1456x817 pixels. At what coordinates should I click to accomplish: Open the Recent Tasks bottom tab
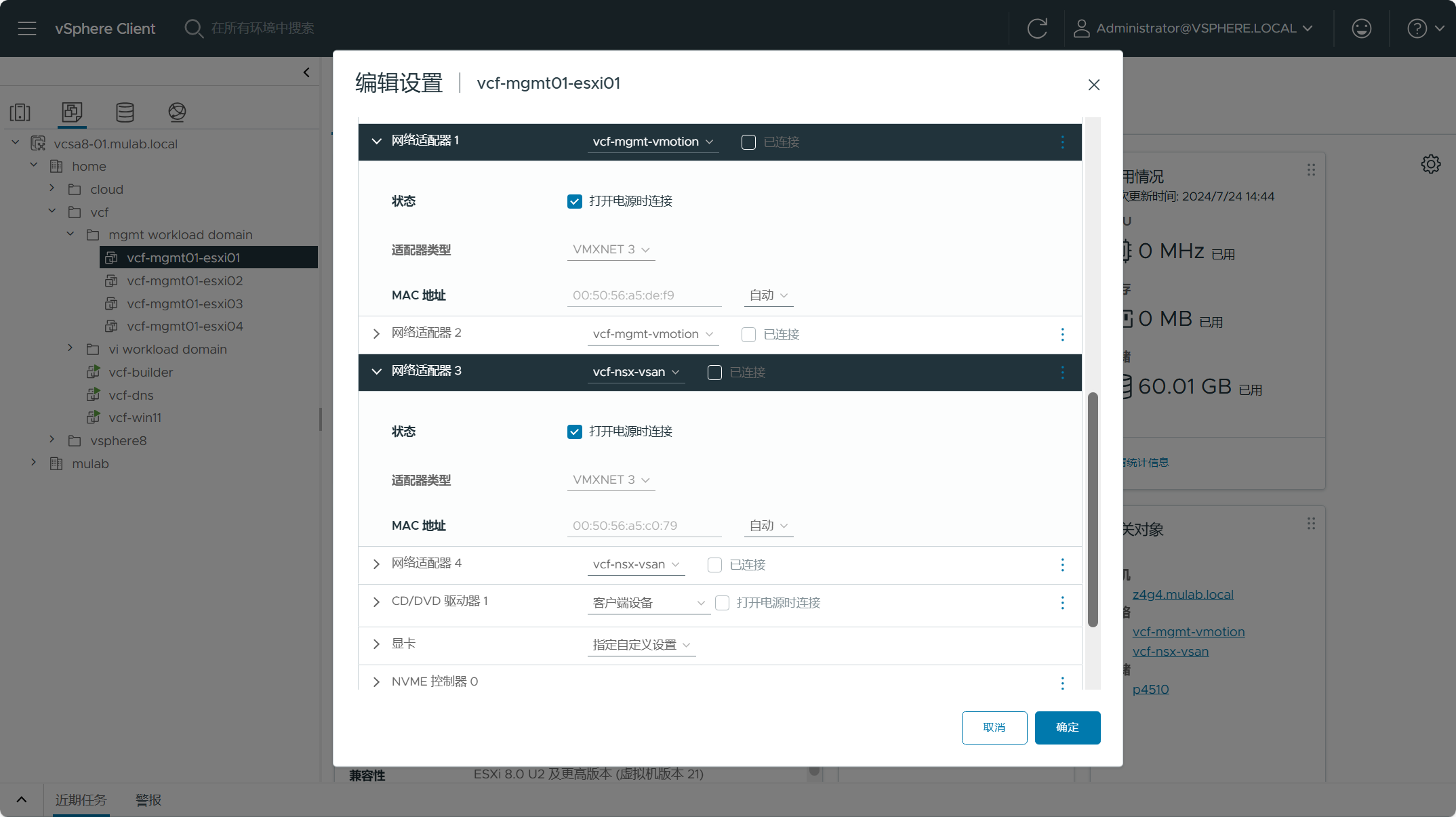coord(81,800)
